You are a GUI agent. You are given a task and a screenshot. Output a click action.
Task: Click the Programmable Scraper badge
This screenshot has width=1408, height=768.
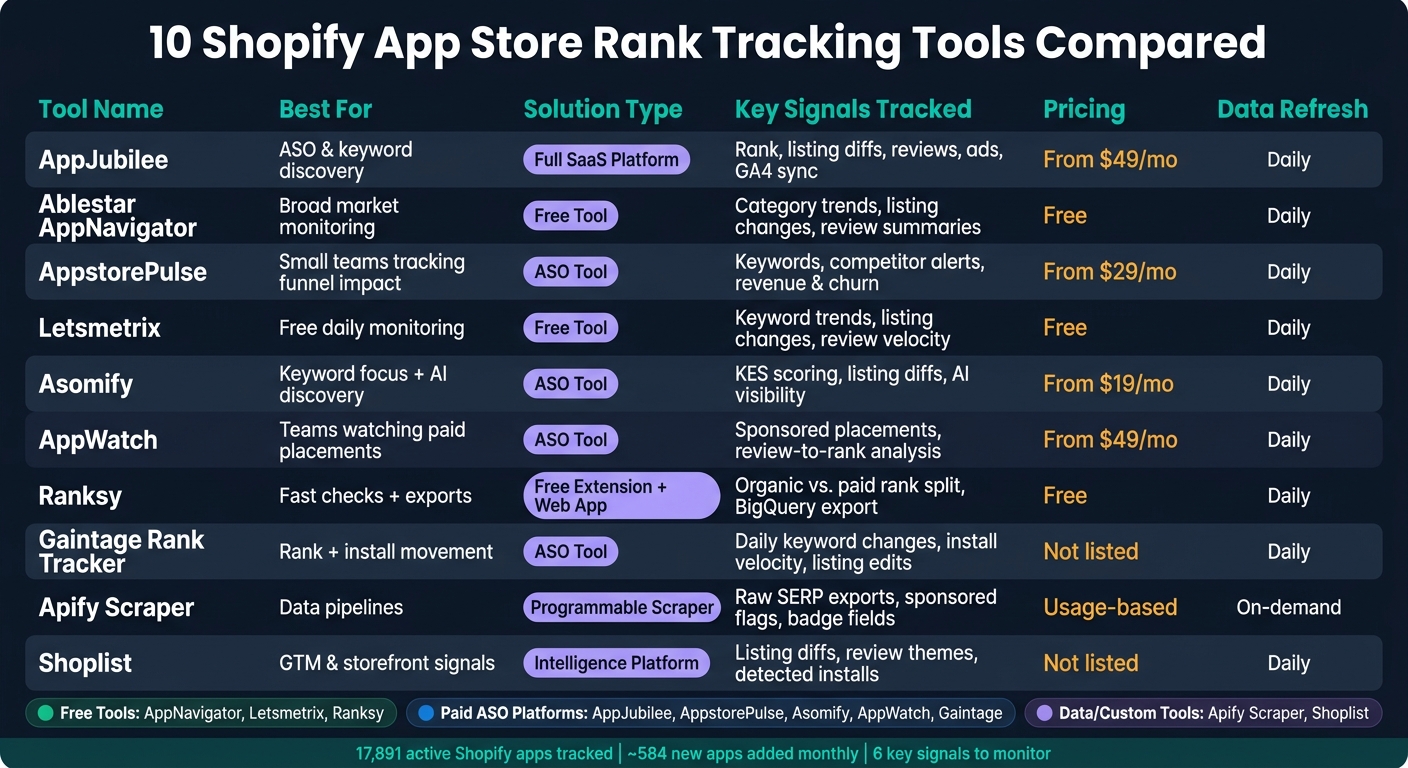622,607
